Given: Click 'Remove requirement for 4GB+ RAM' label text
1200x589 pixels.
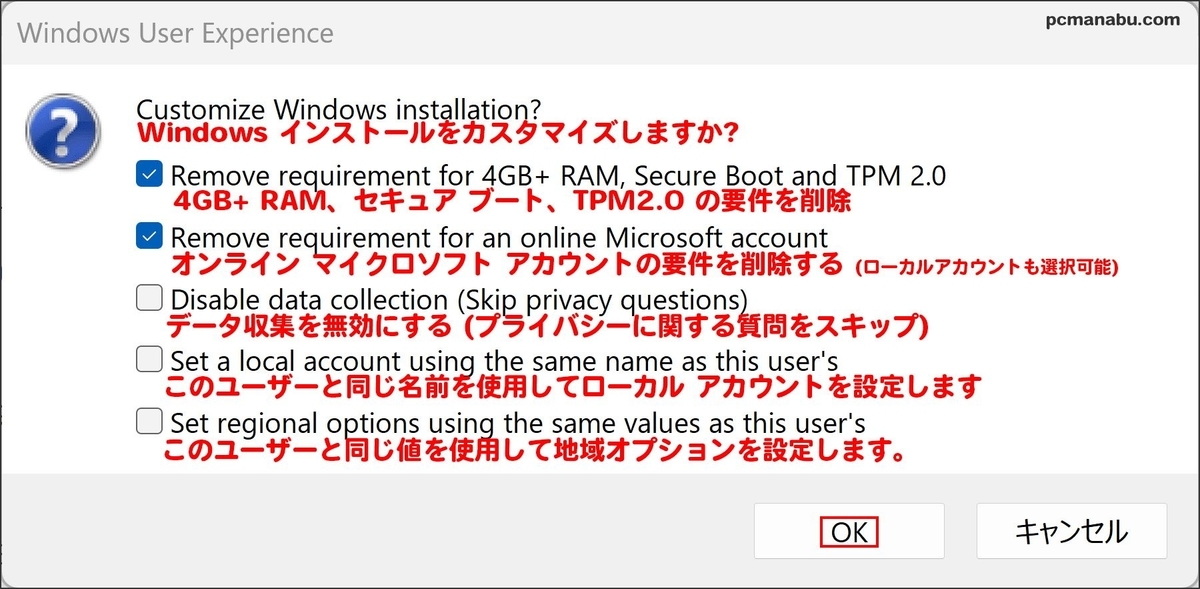Looking at the screenshot, I should point(558,177).
